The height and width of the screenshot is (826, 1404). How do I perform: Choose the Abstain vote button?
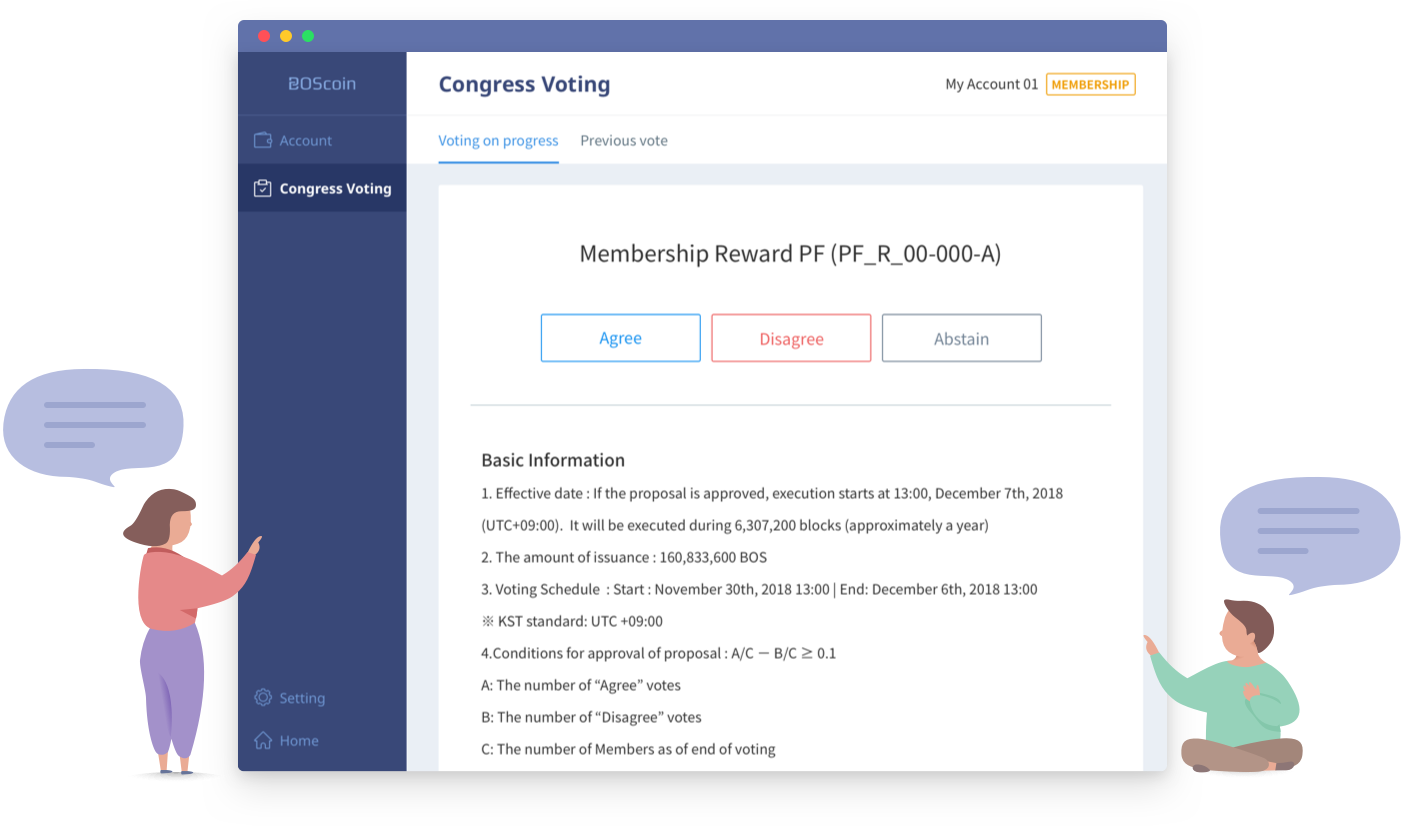pyautogui.click(x=961, y=338)
